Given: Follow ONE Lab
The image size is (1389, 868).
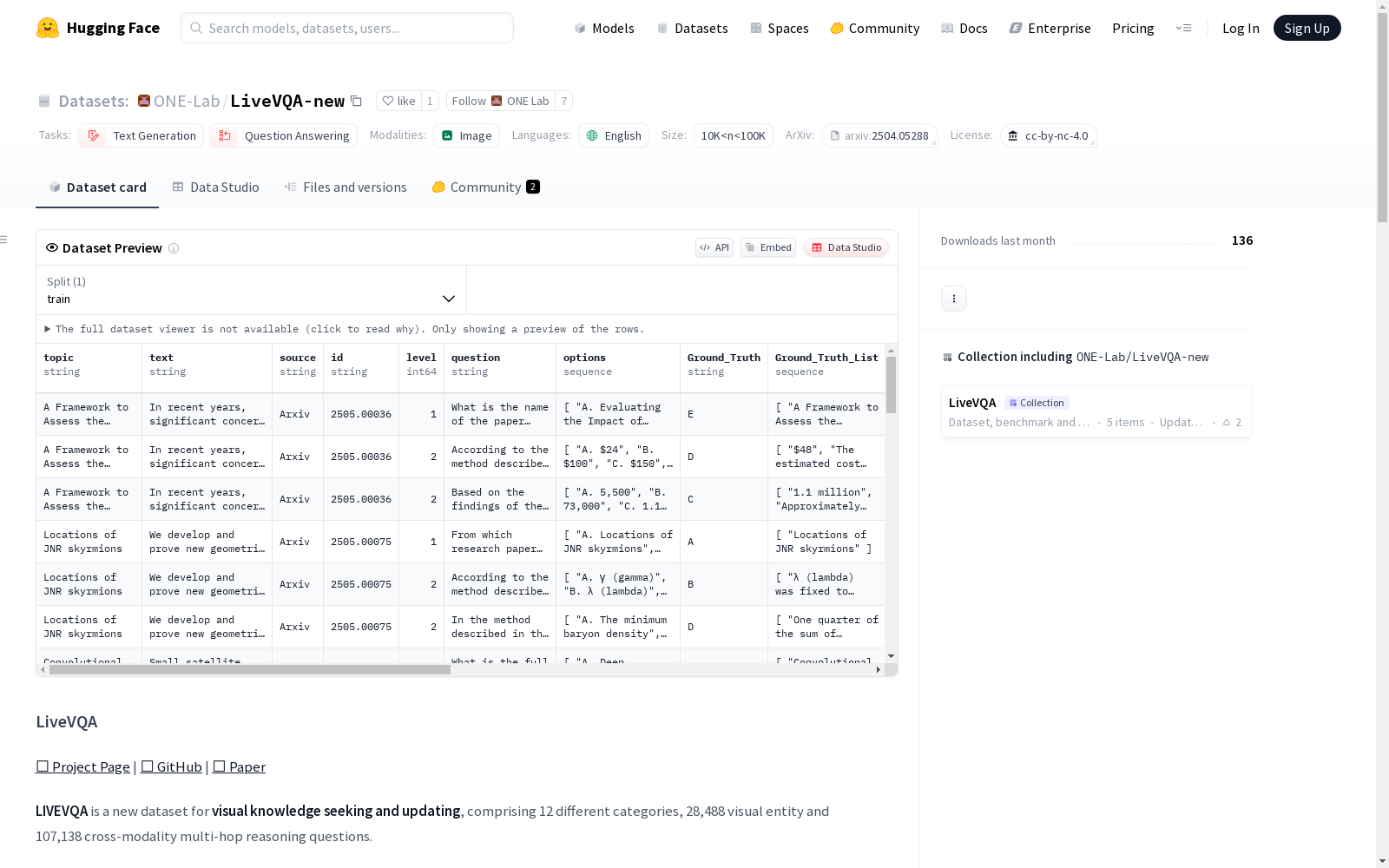Looking at the screenshot, I should (500, 101).
